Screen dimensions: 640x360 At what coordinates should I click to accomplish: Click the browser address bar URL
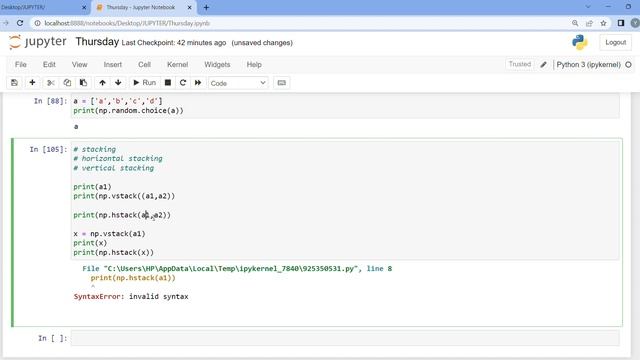tap(127, 23)
